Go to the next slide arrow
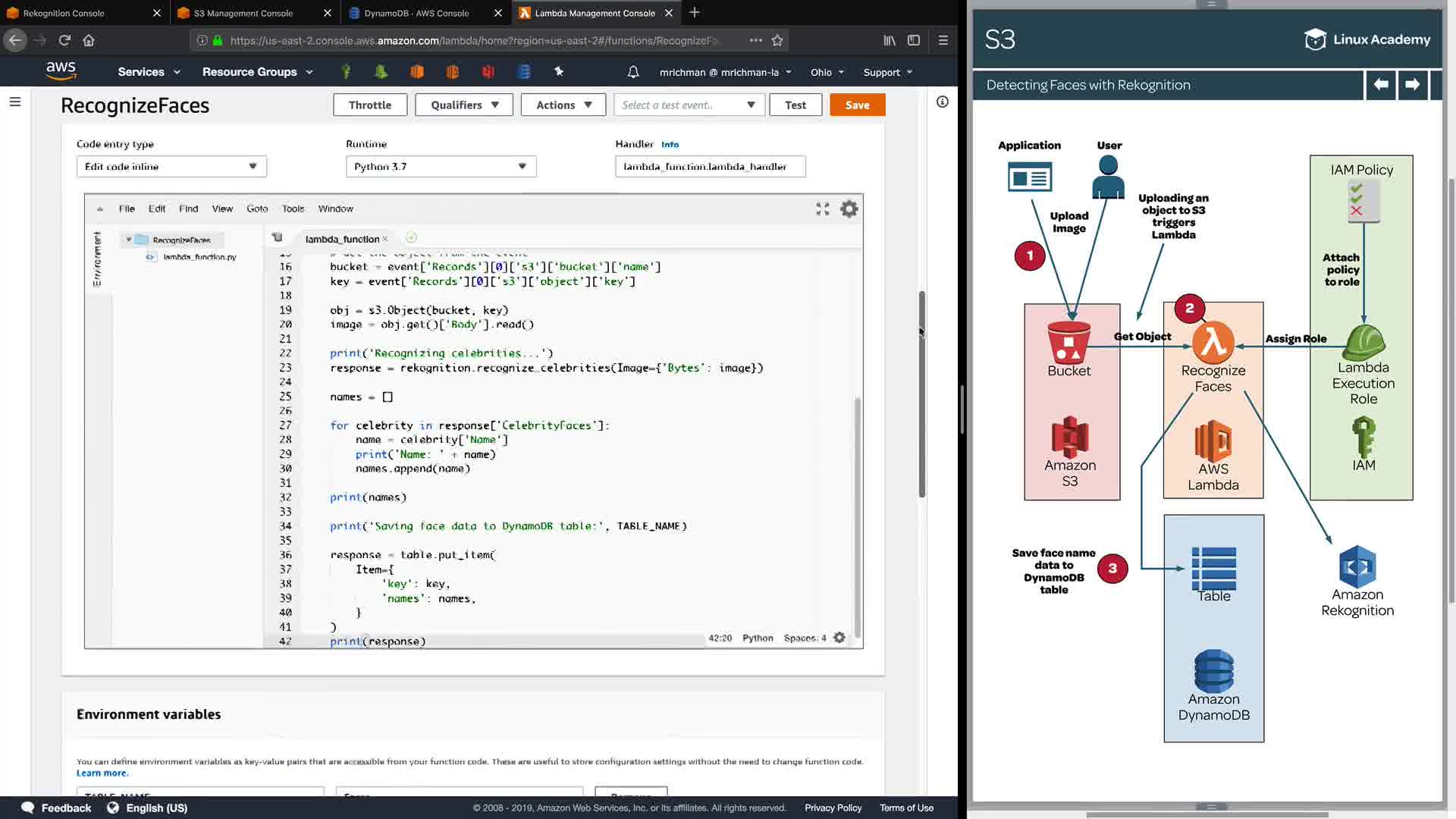The image size is (1456, 819). (1412, 85)
